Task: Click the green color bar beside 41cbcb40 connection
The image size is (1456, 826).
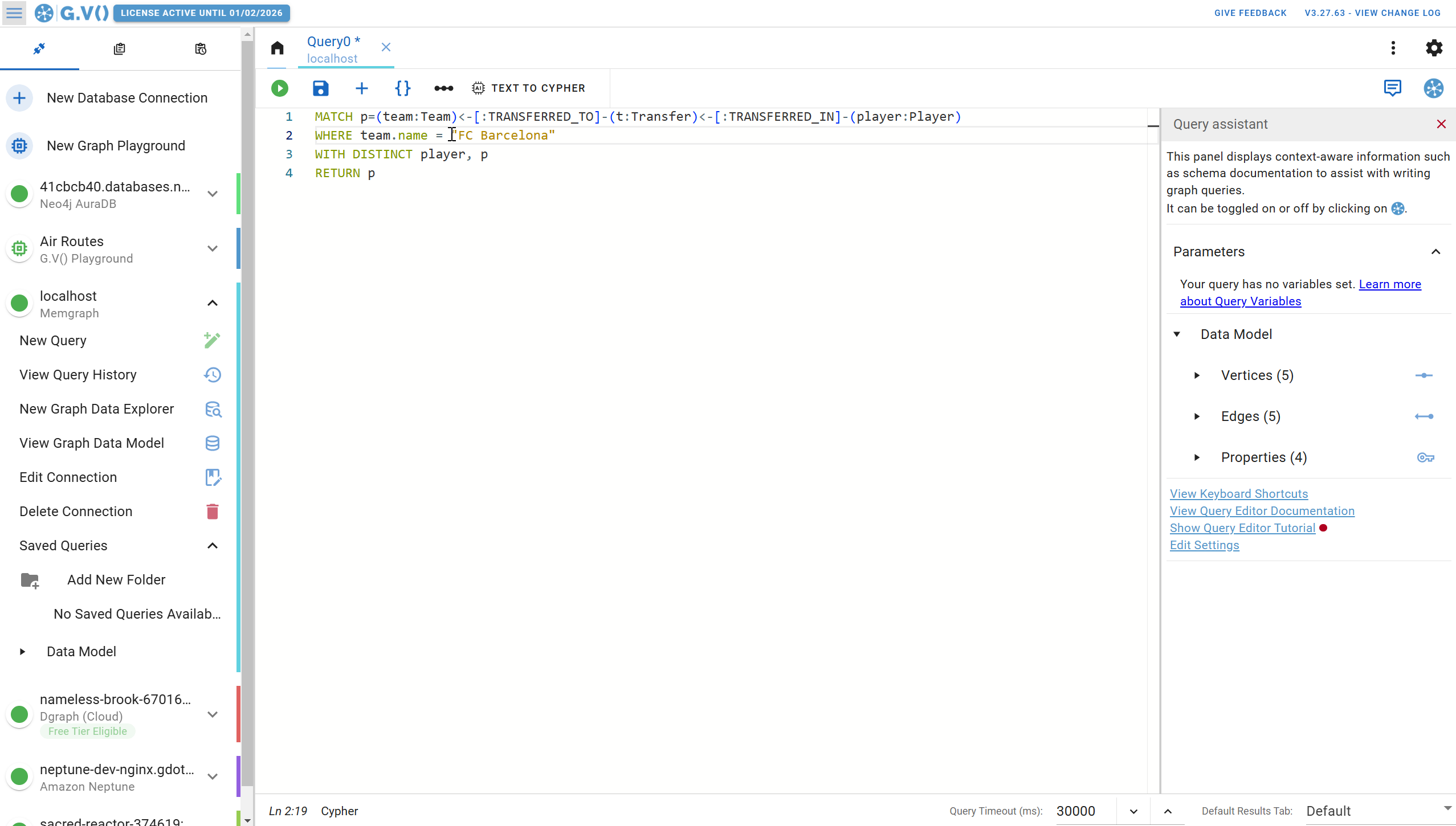Action: click(x=238, y=194)
